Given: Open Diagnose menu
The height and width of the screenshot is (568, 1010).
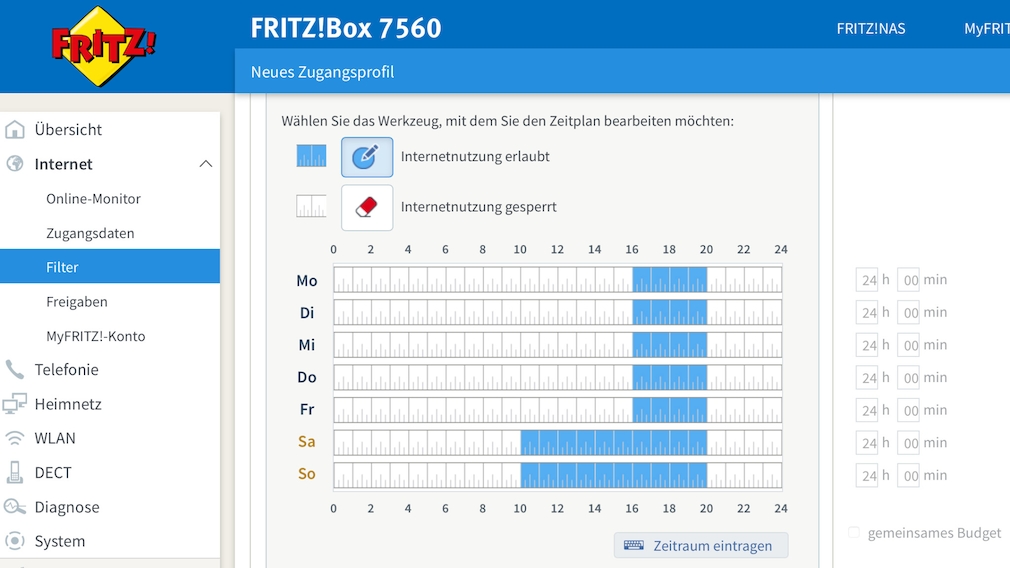Looking at the screenshot, I should pyautogui.click(x=67, y=507).
